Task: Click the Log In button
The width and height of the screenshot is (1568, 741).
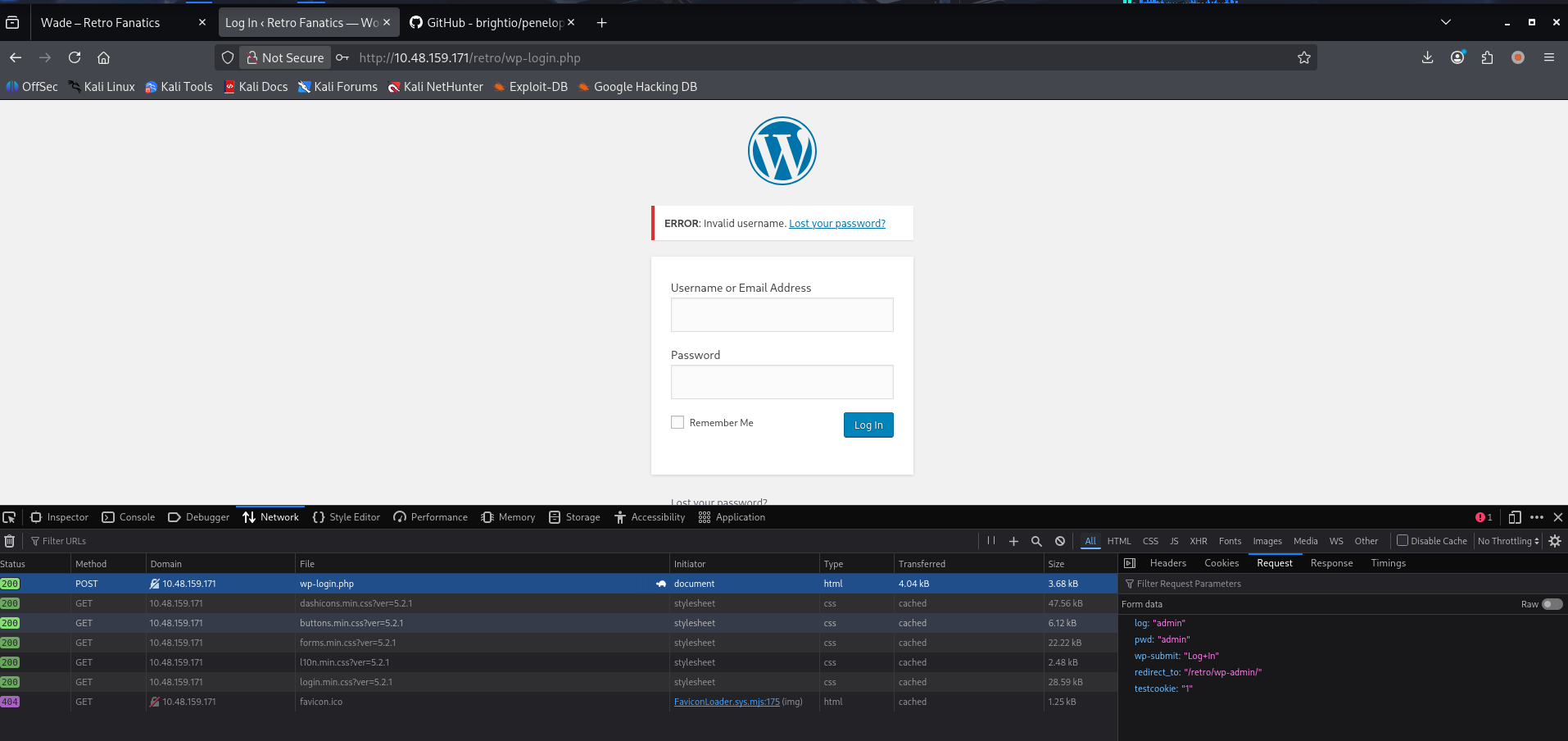Action: pos(868,425)
